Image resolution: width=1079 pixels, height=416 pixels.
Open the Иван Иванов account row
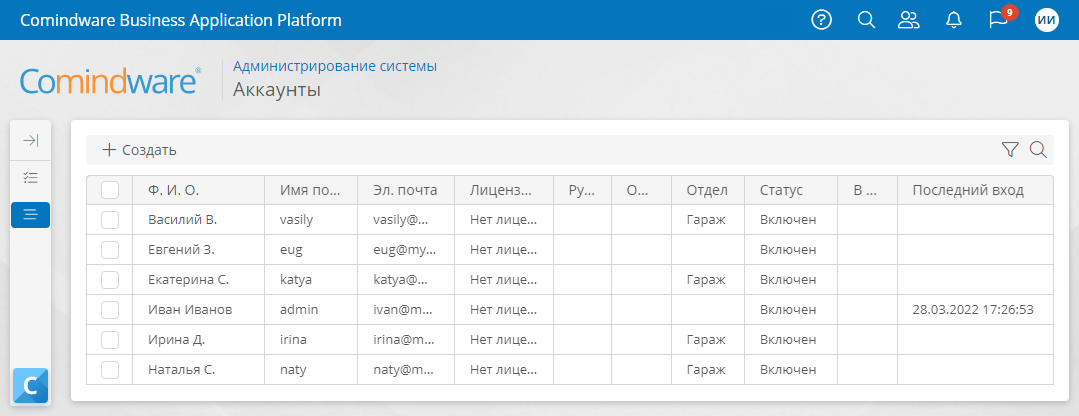[x=570, y=309]
